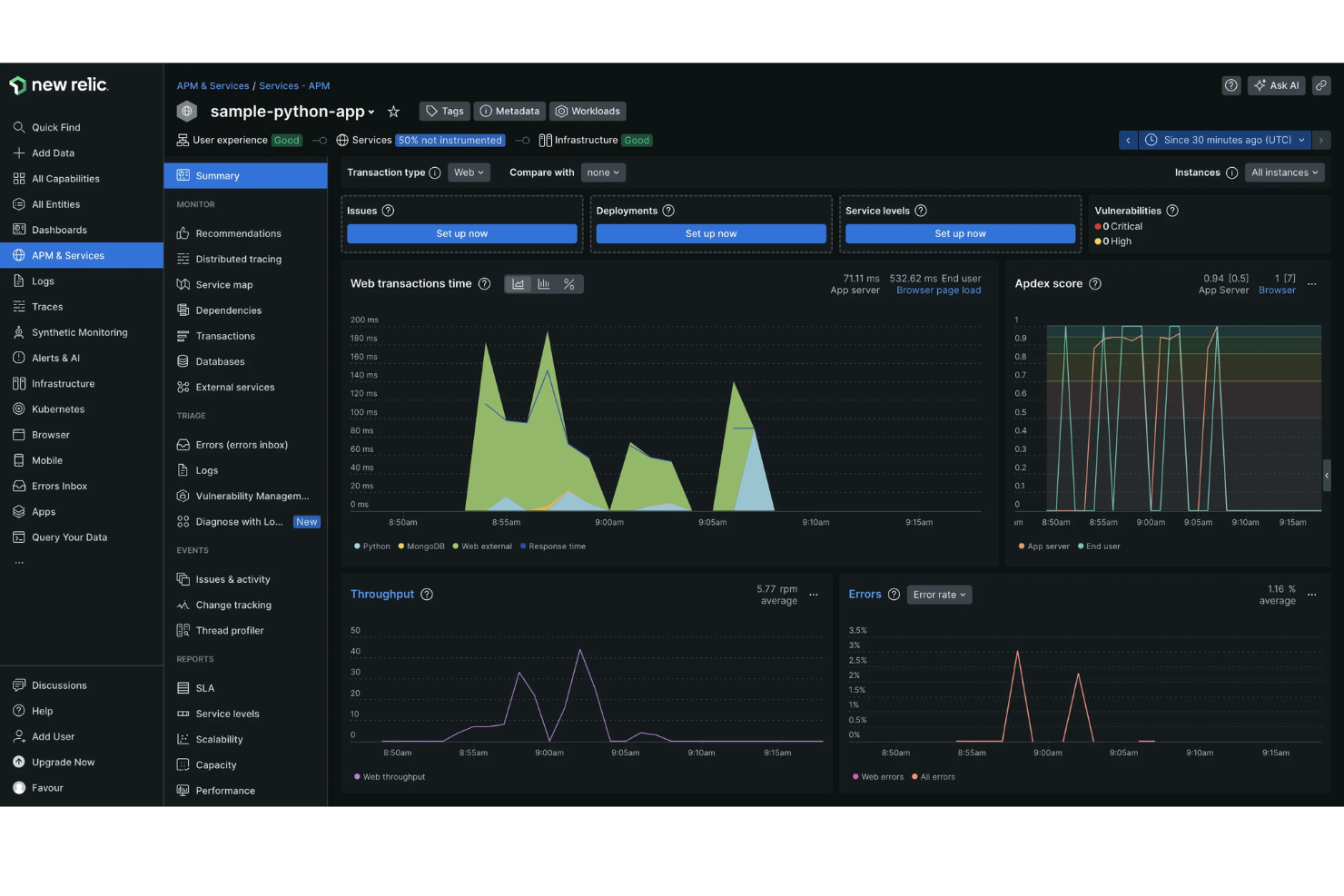The image size is (1344, 896).
Task: Open the Tags panel for sample-python-app
Action: (444, 111)
